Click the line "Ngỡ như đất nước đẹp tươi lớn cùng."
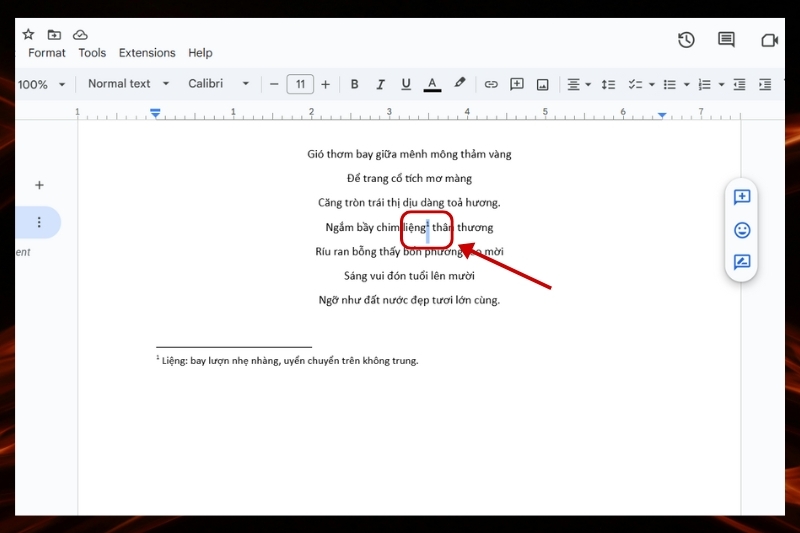 409,300
